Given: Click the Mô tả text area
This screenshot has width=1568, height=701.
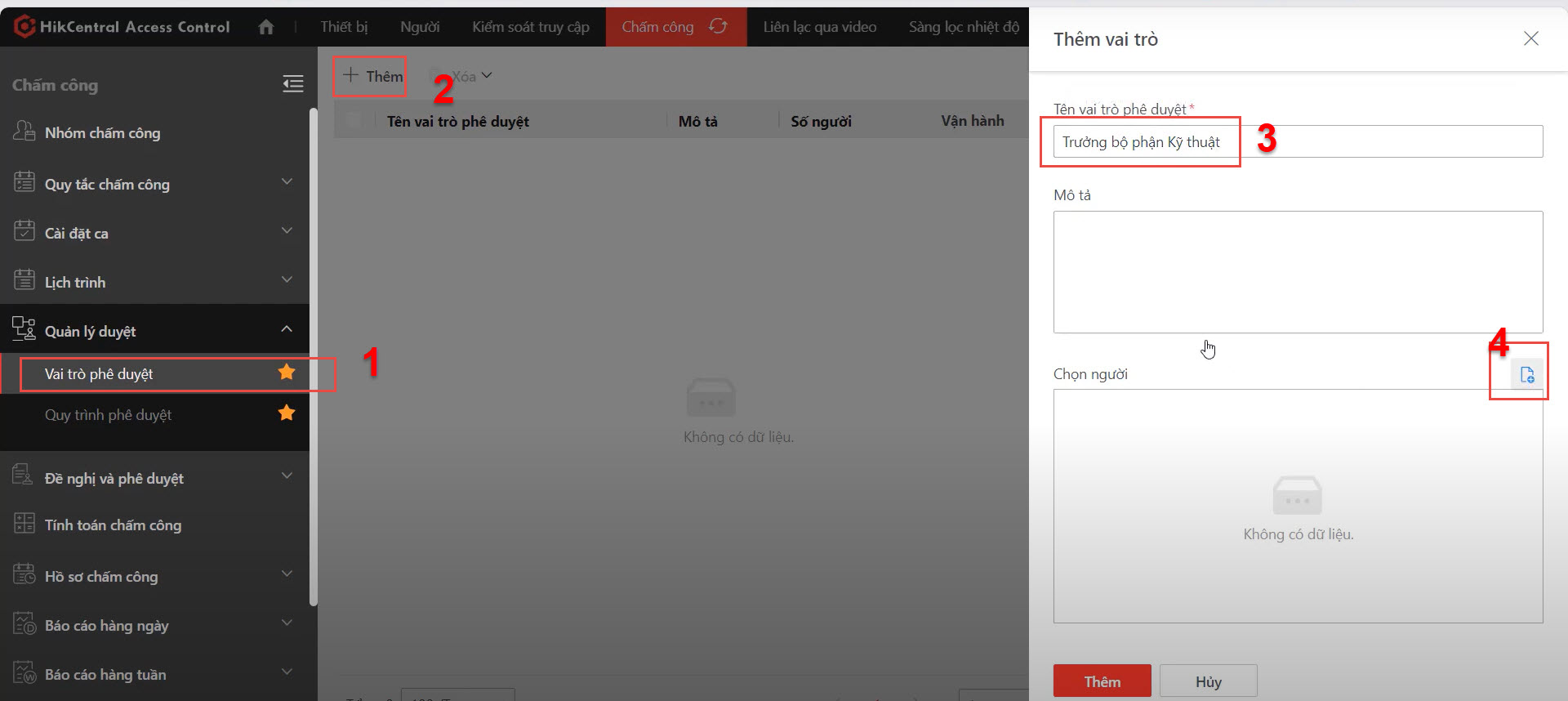Looking at the screenshot, I should tap(1298, 271).
